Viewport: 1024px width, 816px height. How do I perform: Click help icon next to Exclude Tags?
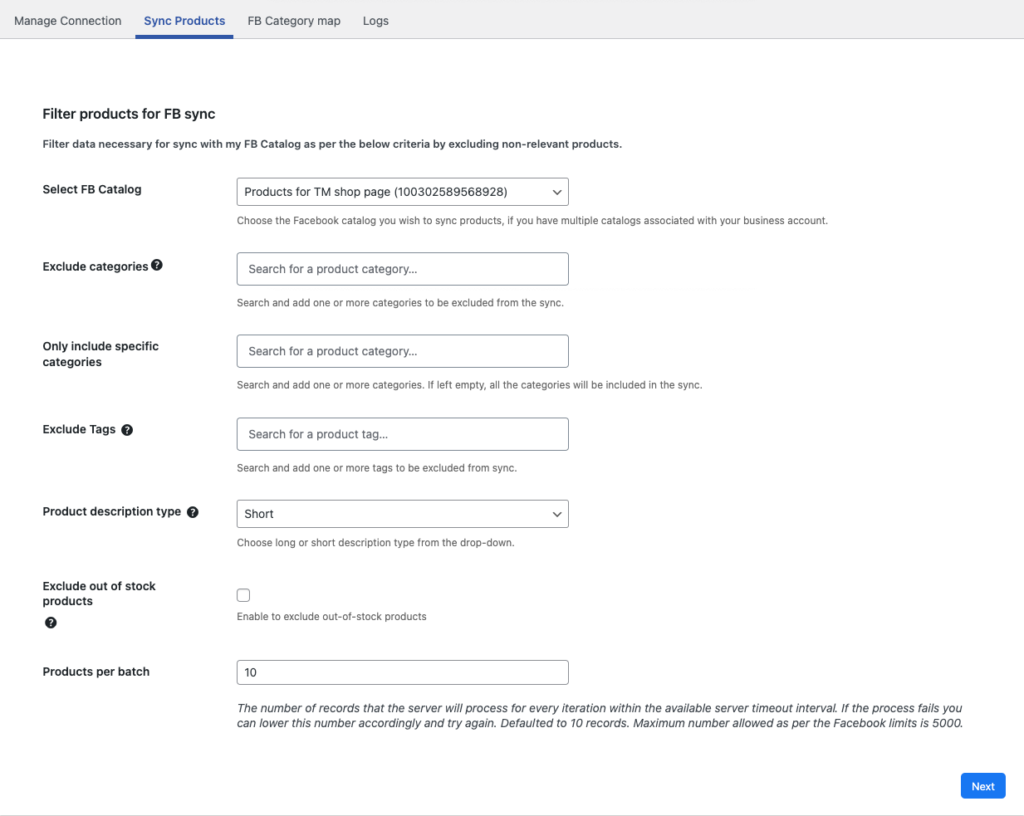127,430
